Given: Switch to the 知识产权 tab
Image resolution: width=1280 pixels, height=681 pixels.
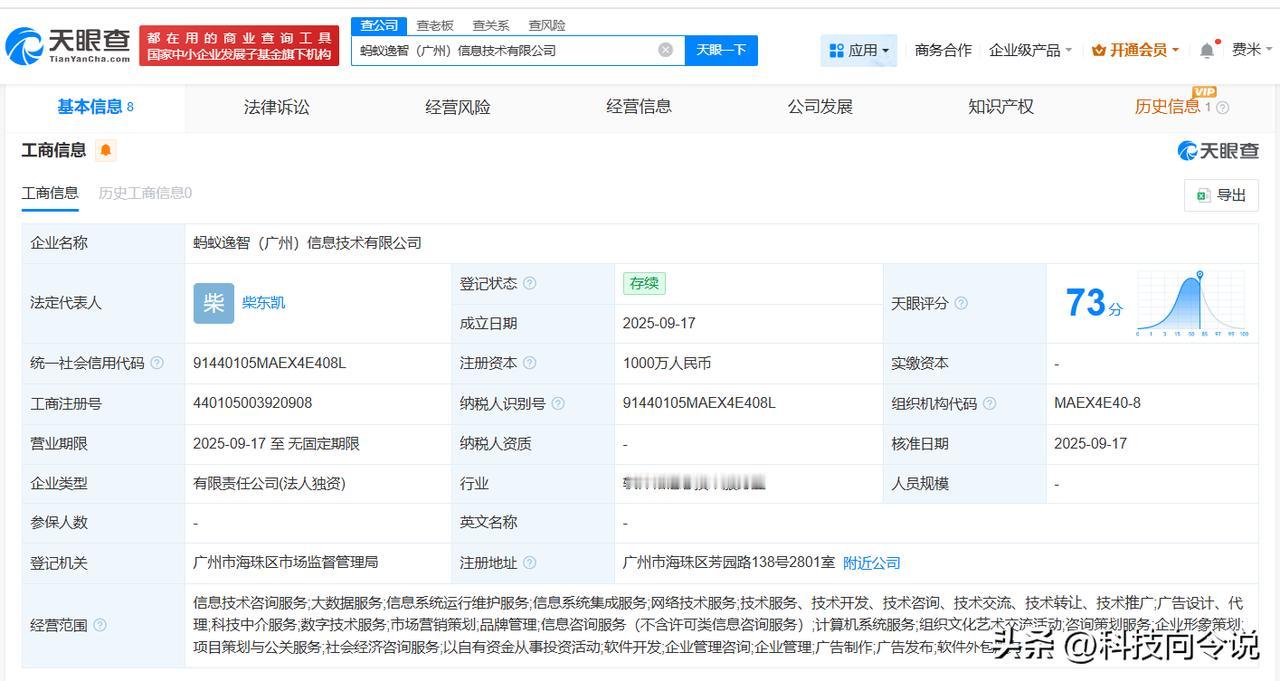Looking at the screenshot, I should click(x=1001, y=107).
